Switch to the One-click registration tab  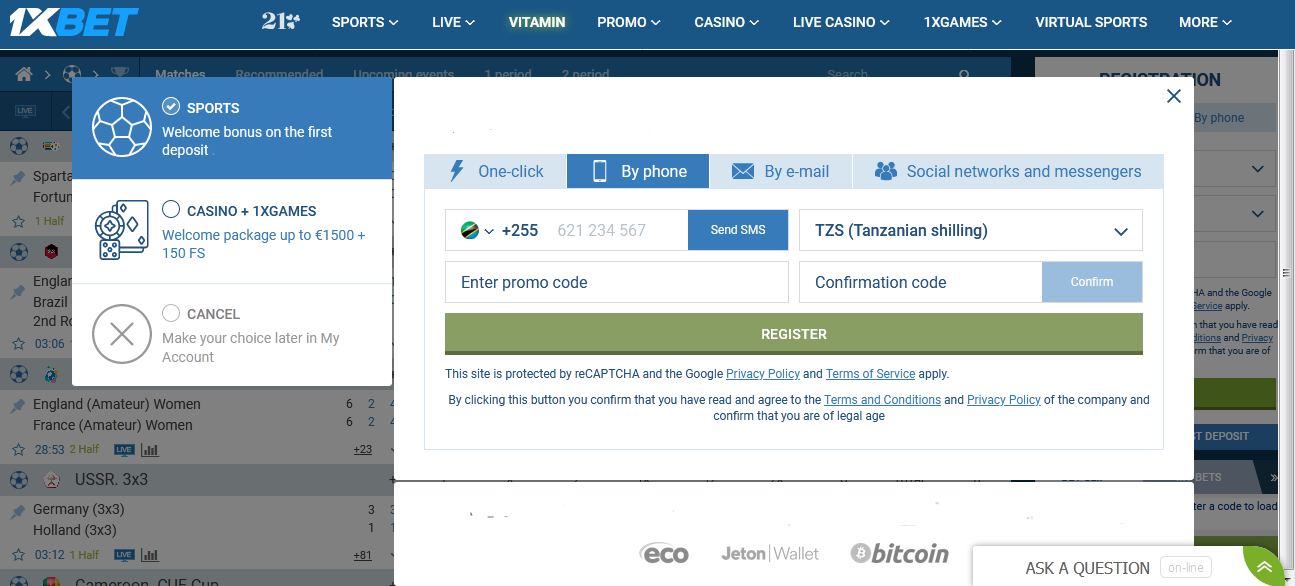point(495,171)
